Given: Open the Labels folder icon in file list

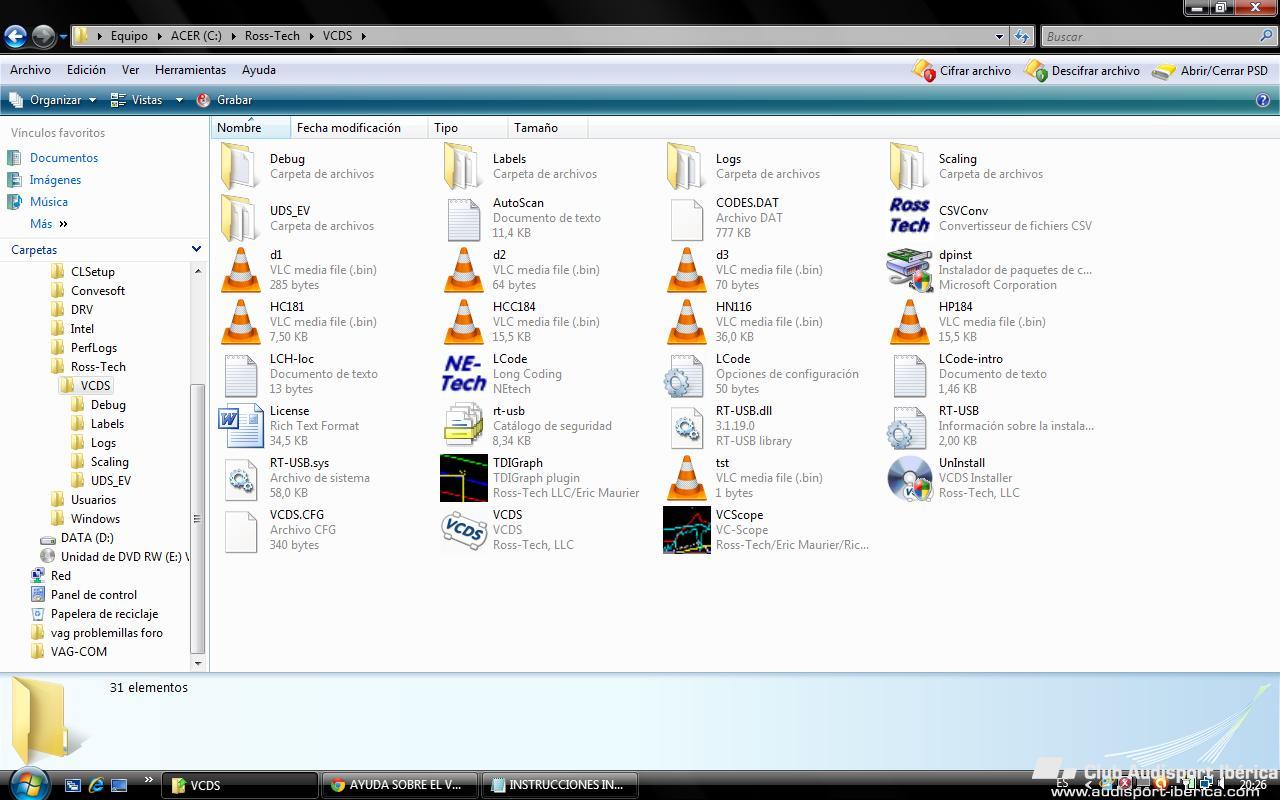Looking at the screenshot, I should [x=463, y=165].
